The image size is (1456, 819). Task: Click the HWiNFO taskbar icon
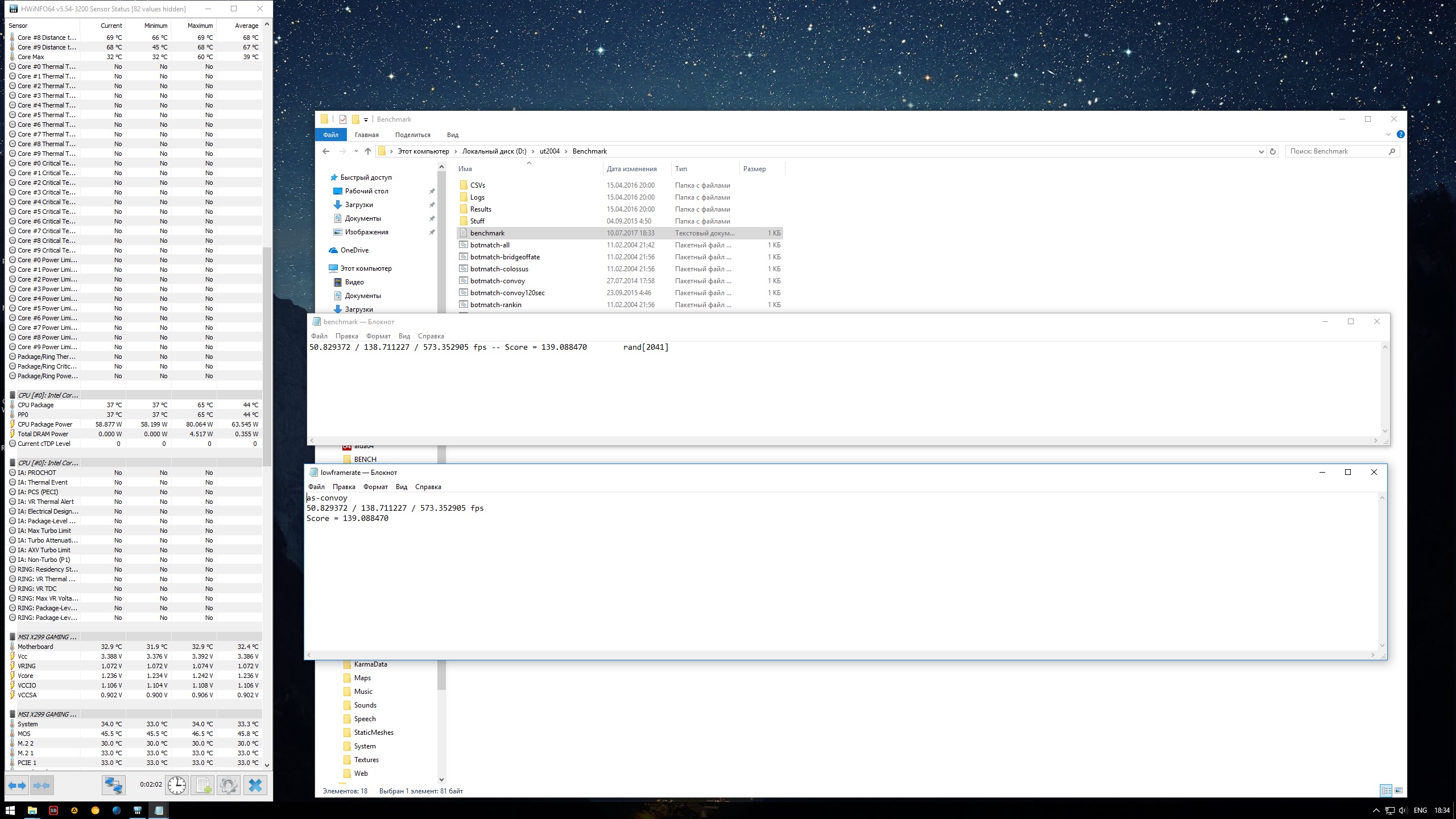pos(138,810)
